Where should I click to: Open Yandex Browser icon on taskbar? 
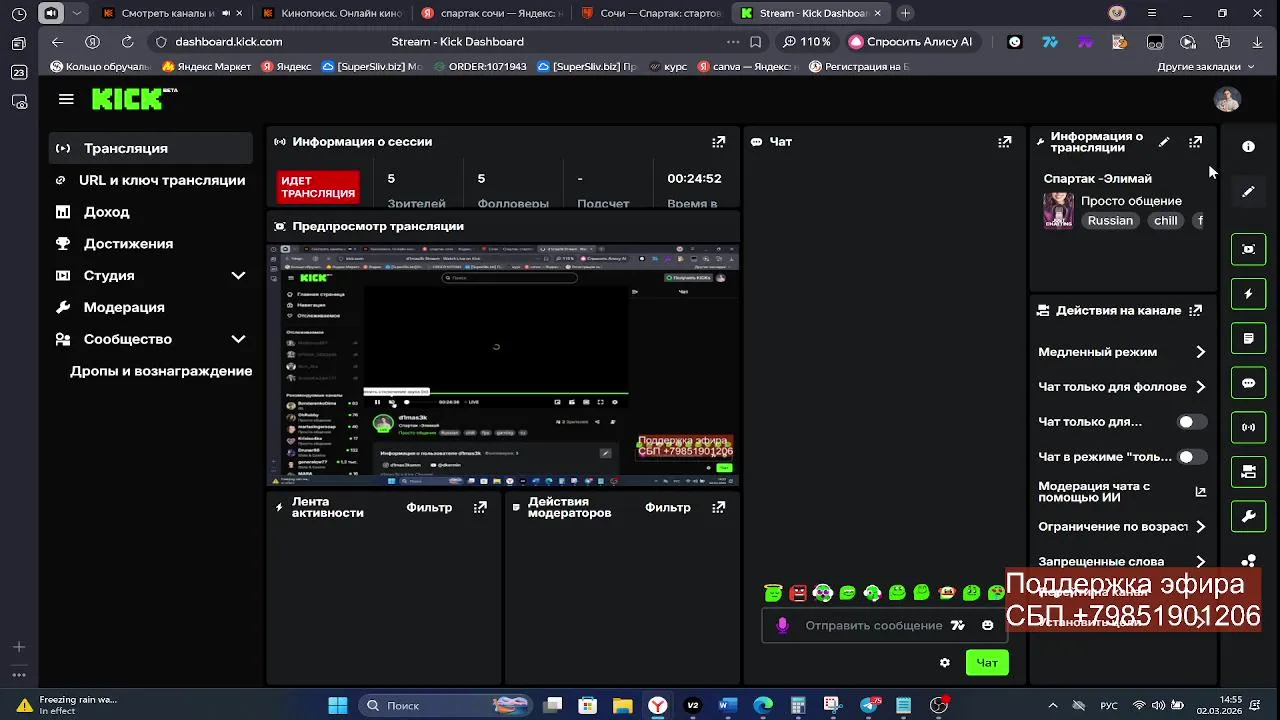tap(657, 705)
